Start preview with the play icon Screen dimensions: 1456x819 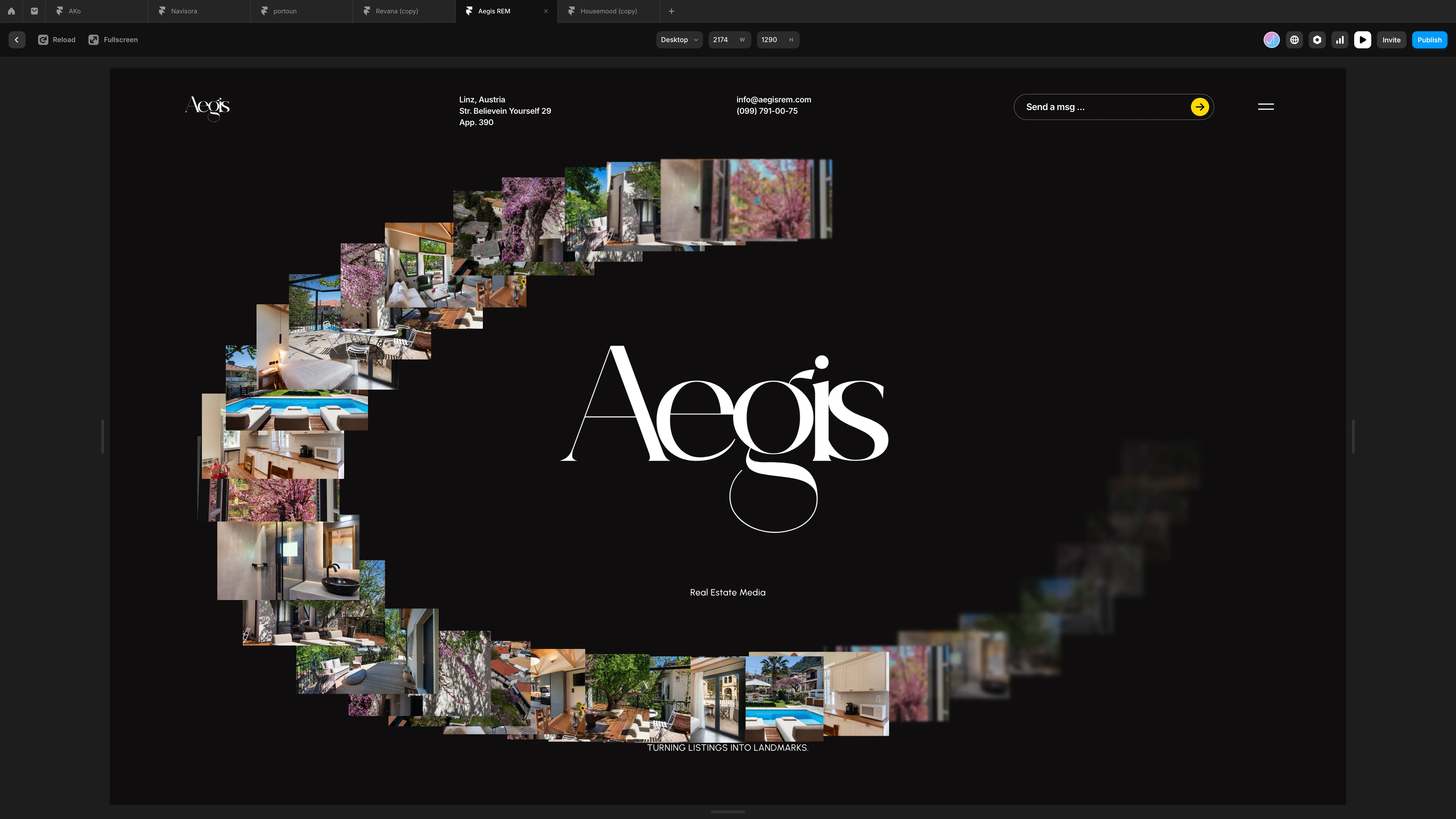click(1363, 40)
